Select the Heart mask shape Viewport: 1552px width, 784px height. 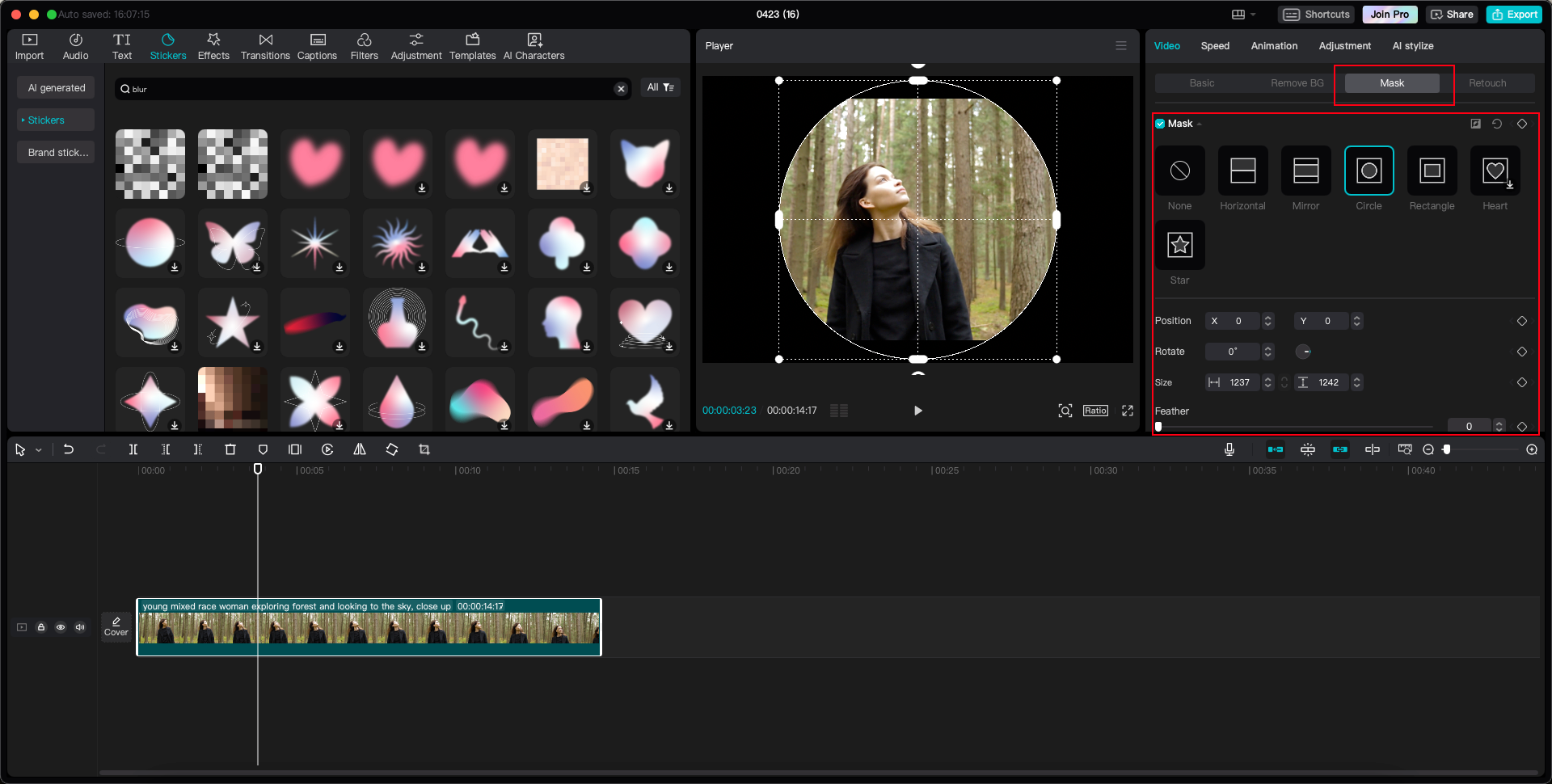click(x=1494, y=171)
